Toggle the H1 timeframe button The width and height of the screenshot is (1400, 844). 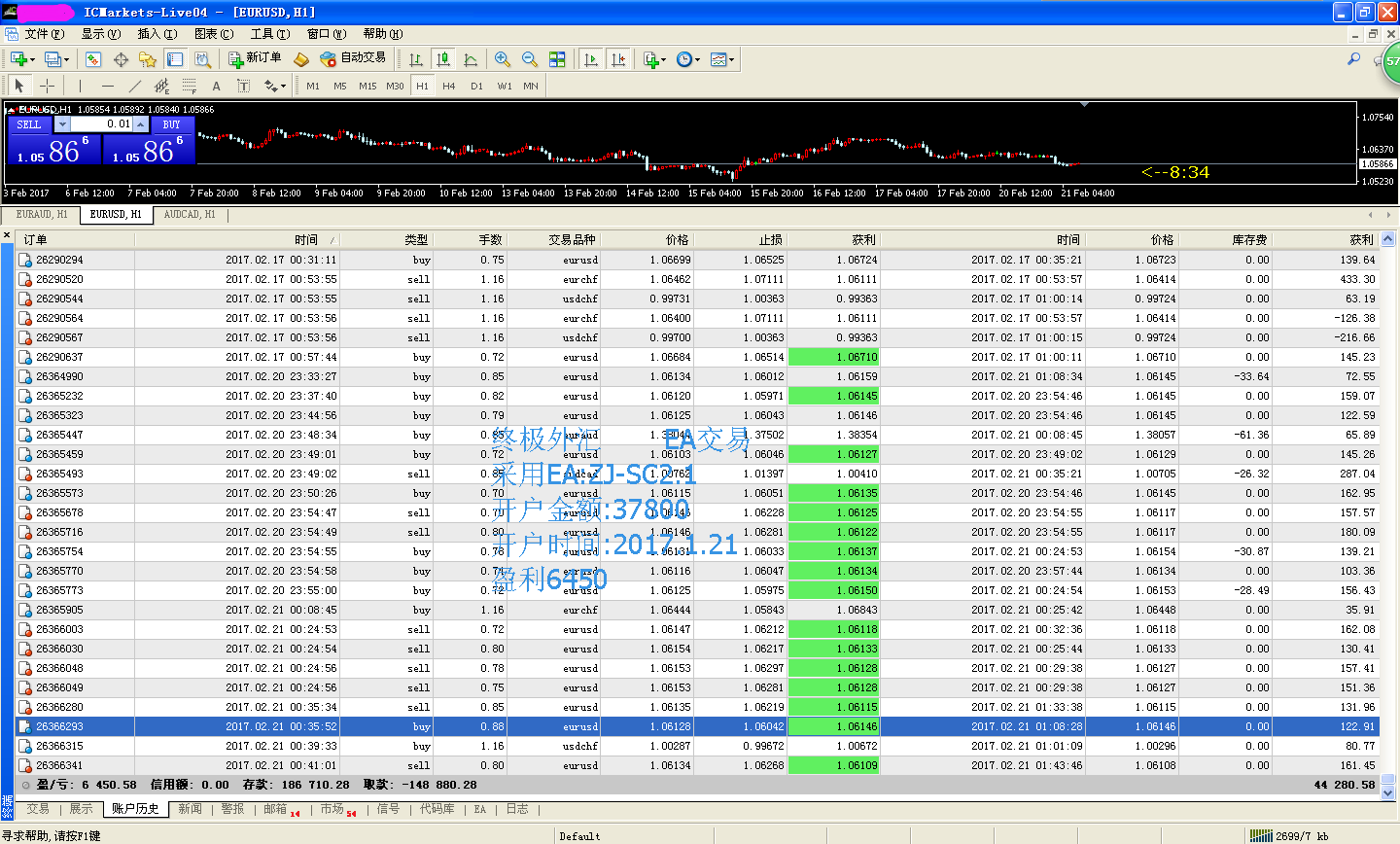pyautogui.click(x=422, y=86)
